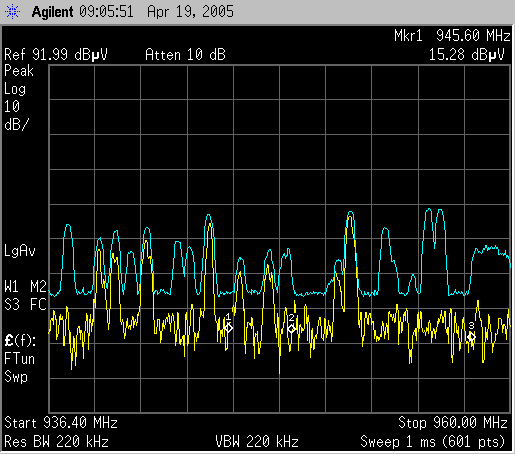
Task: Click the Agilent starburst logo icon
Action: [x=12, y=12]
